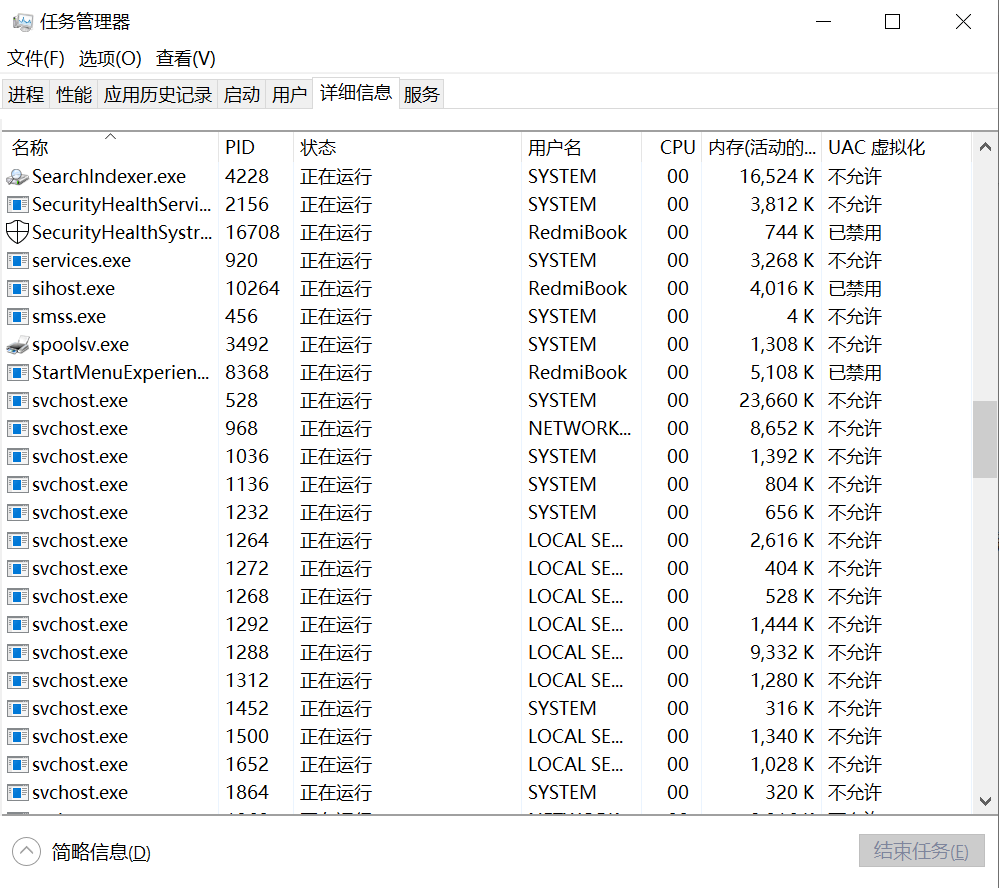Switch to the 用户 tab

click(289, 94)
